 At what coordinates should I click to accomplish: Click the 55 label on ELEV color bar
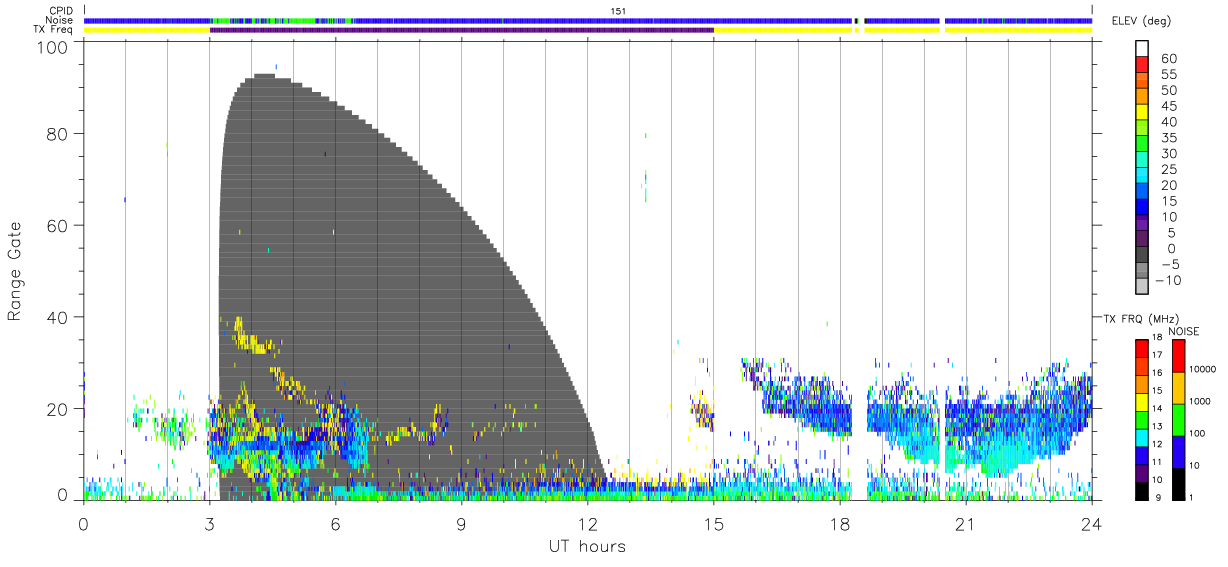pos(1169,75)
